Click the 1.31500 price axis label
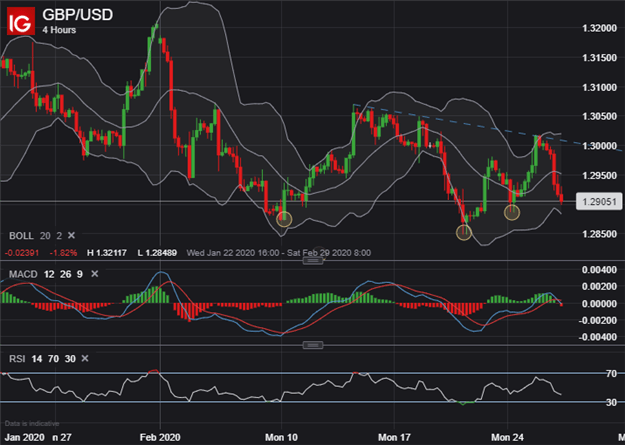The height and width of the screenshot is (445, 625). tap(599, 58)
